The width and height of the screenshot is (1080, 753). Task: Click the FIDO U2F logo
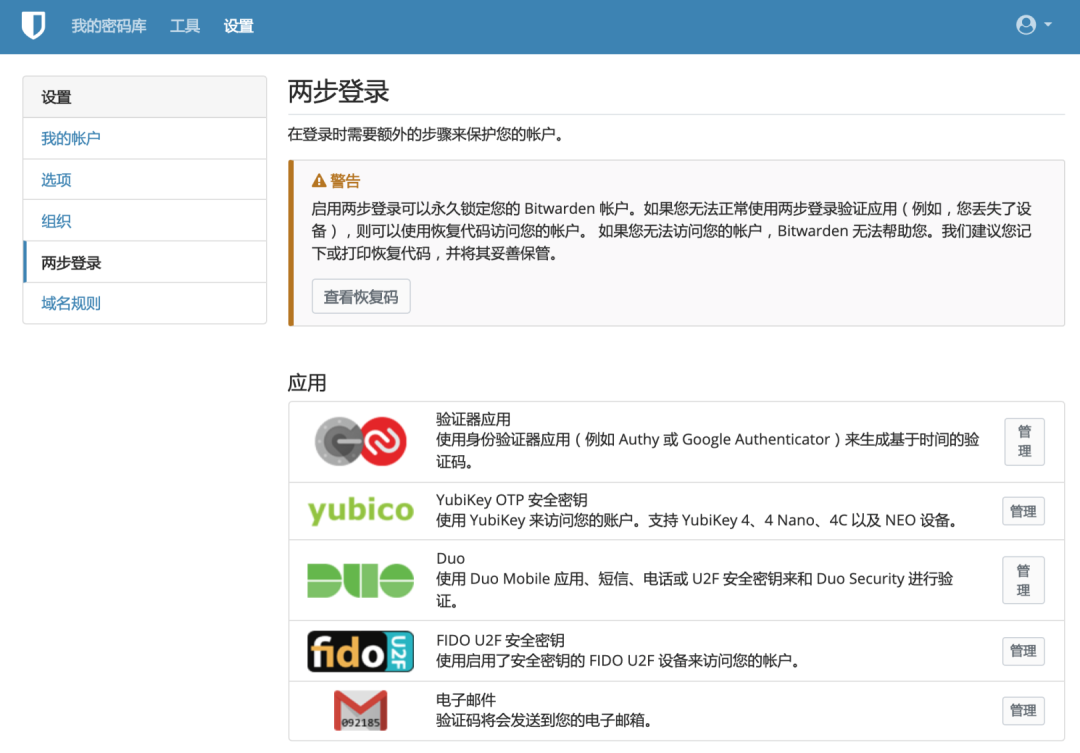point(361,650)
